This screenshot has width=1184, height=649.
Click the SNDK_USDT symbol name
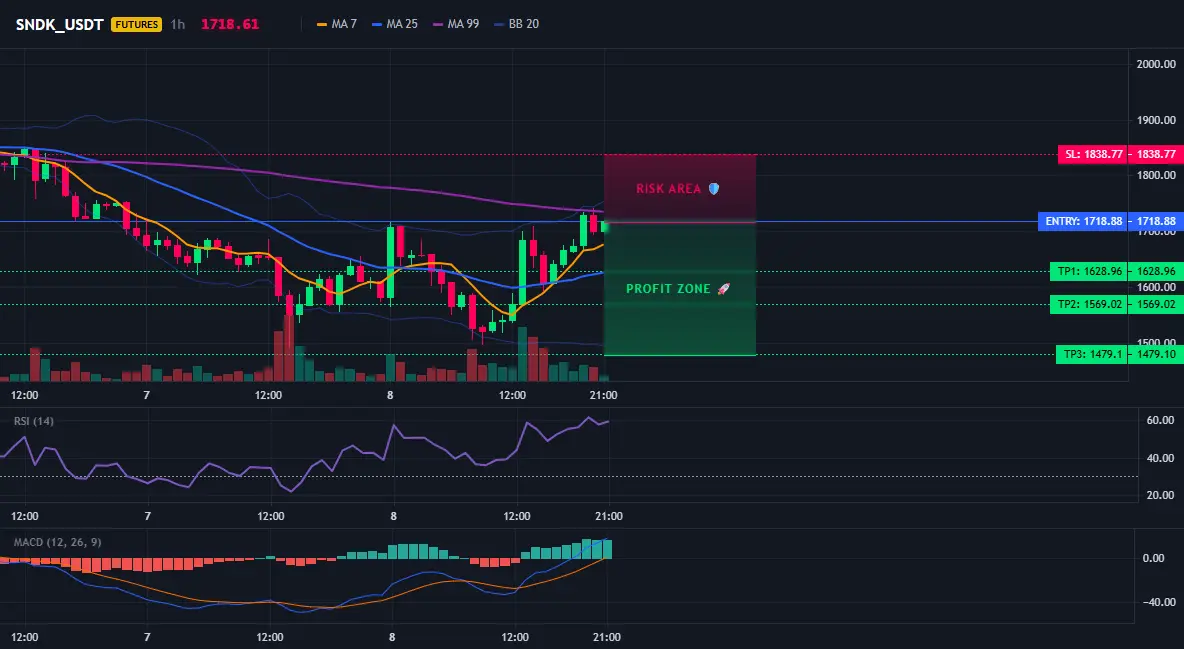pyautogui.click(x=60, y=24)
